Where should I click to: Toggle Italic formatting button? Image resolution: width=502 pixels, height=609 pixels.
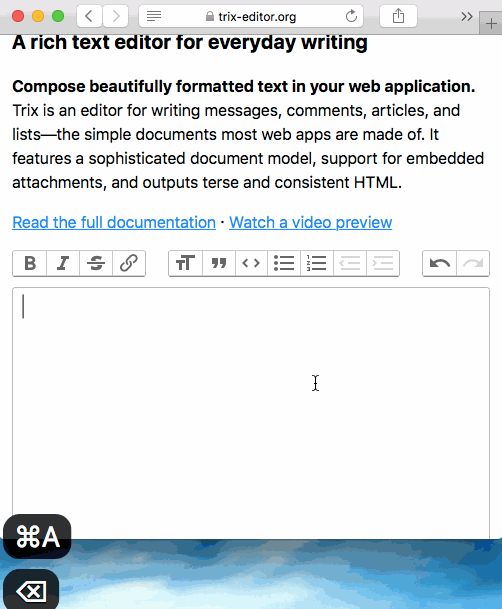(63, 263)
